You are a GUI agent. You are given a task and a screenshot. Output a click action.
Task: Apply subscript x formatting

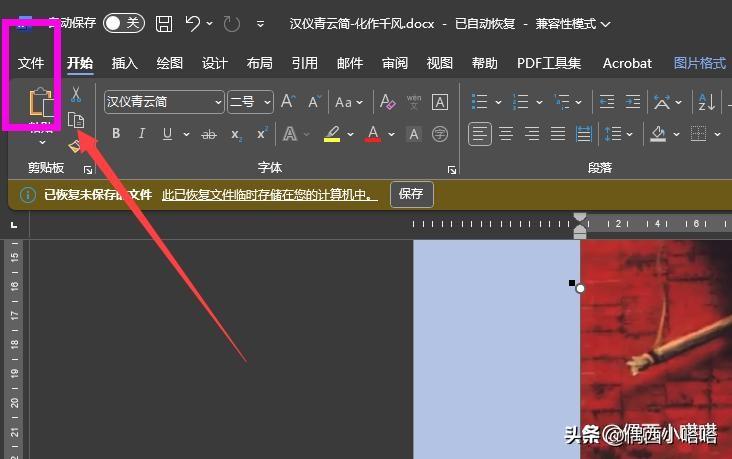(236, 135)
